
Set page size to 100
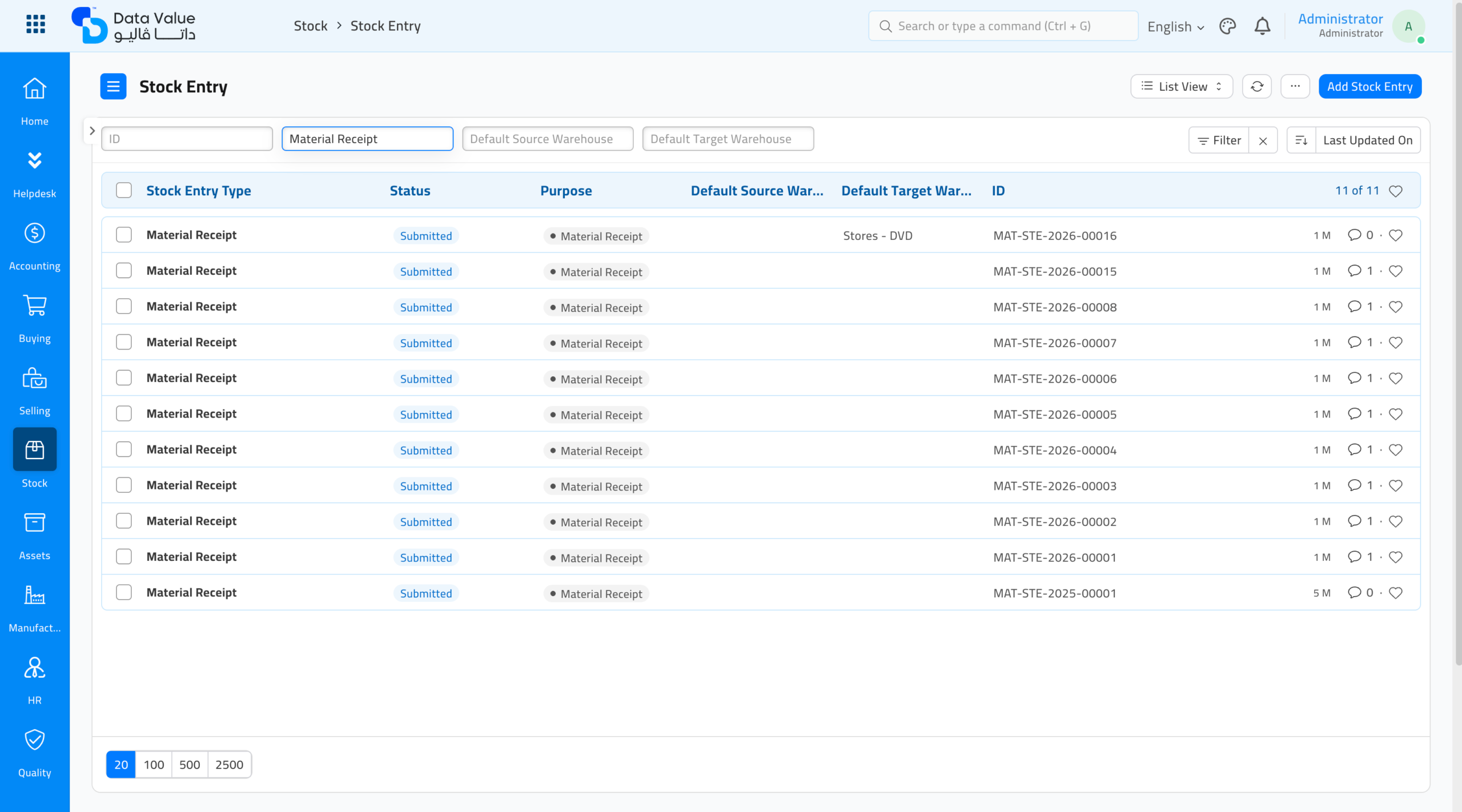pos(154,765)
